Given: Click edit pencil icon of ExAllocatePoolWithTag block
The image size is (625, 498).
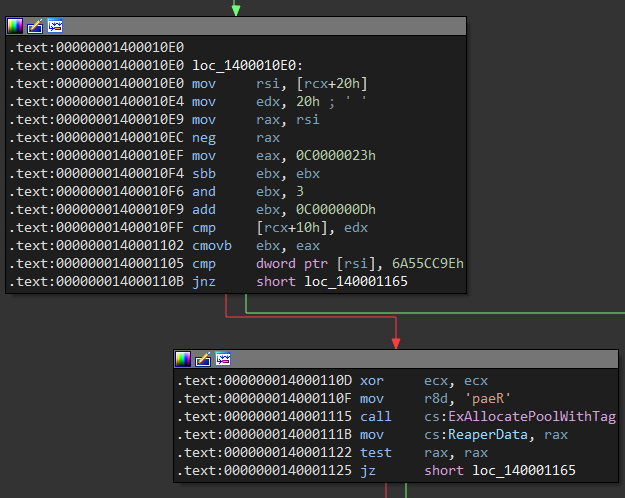Looking at the screenshot, I should [203, 359].
